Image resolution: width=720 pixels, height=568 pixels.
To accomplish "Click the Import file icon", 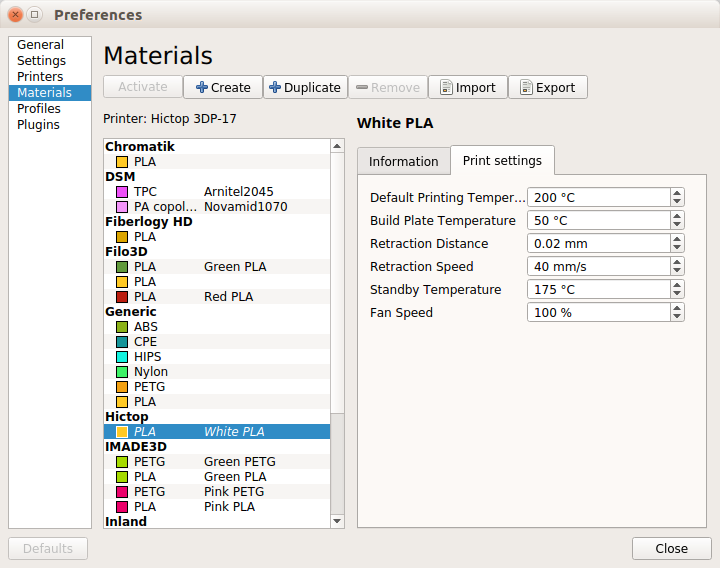I will coord(446,88).
